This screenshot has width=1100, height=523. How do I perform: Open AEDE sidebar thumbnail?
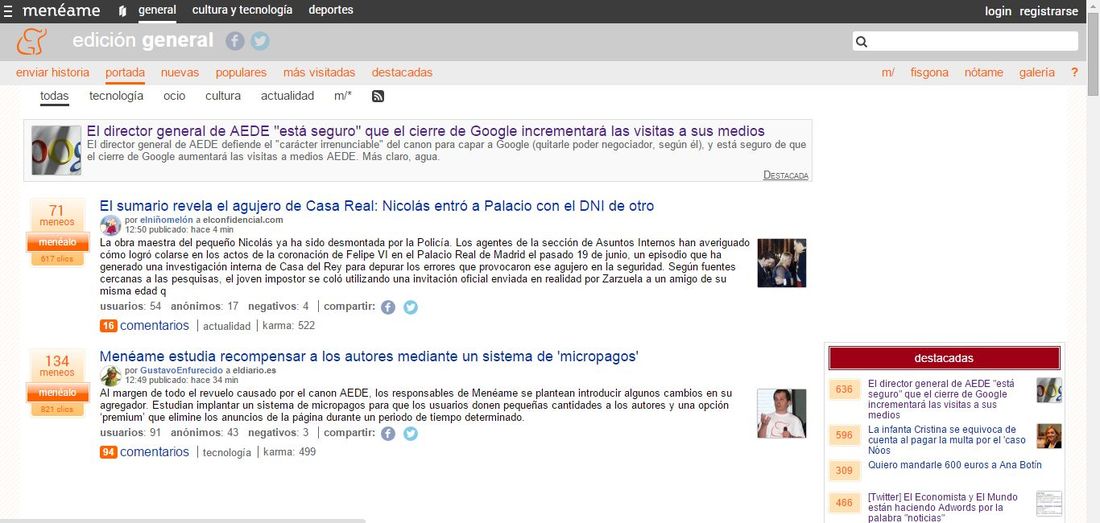pos(1049,390)
